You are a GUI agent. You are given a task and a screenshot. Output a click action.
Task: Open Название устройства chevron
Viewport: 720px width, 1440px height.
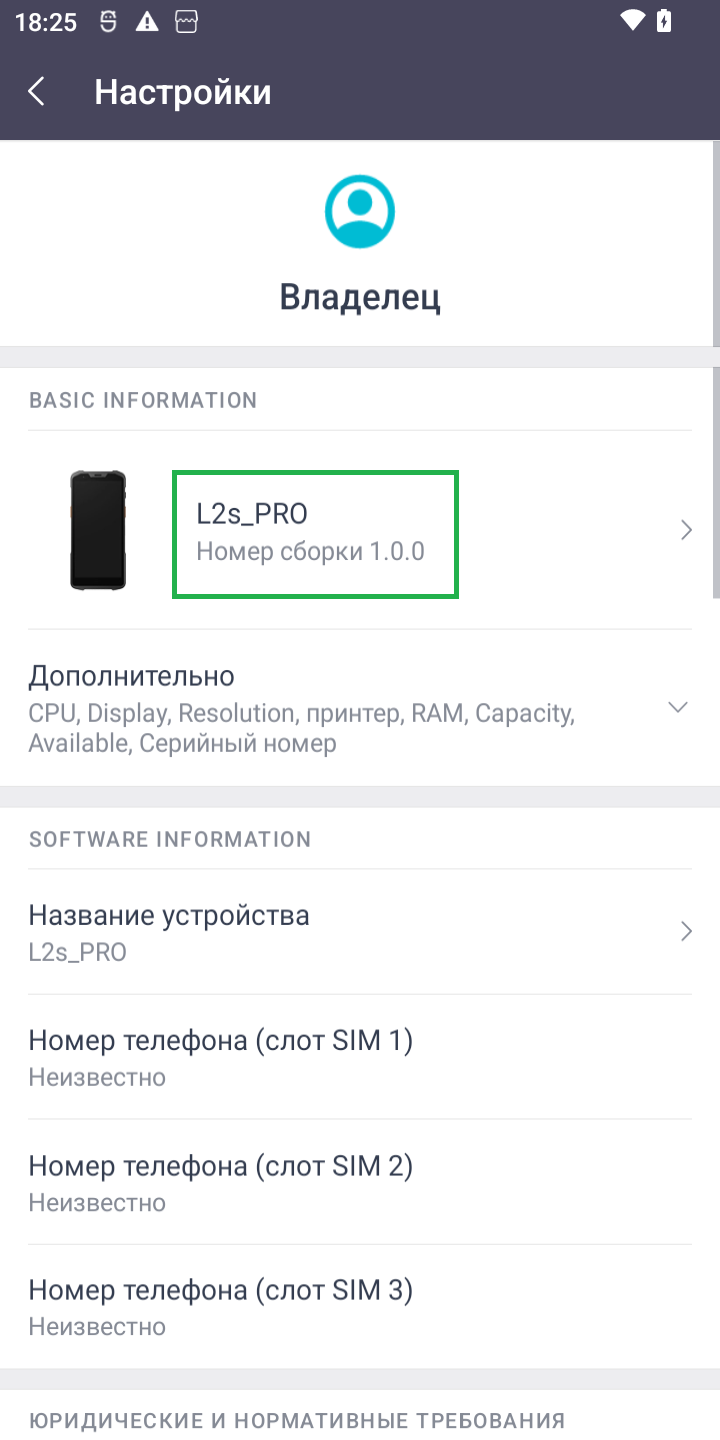[686, 932]
